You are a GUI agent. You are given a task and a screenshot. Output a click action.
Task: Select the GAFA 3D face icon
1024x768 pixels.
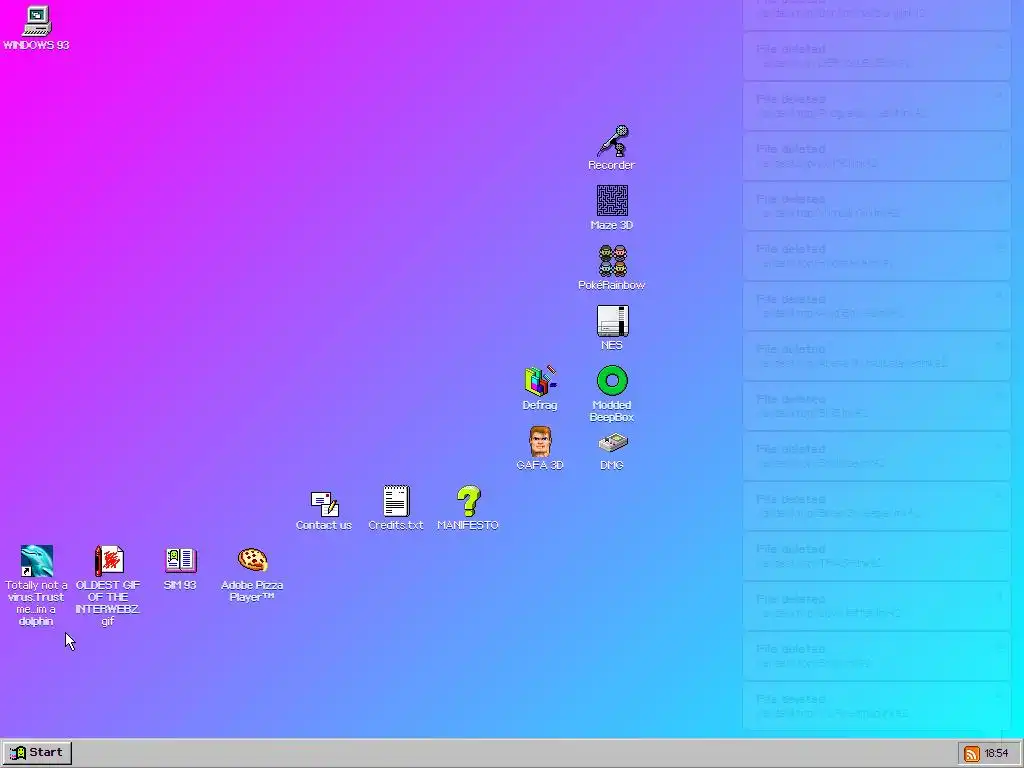tap(540, 441)
